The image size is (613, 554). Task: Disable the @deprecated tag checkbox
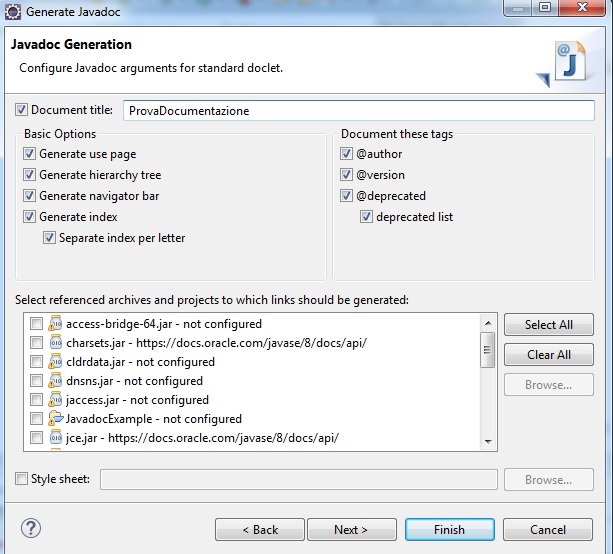click(346, 195)
